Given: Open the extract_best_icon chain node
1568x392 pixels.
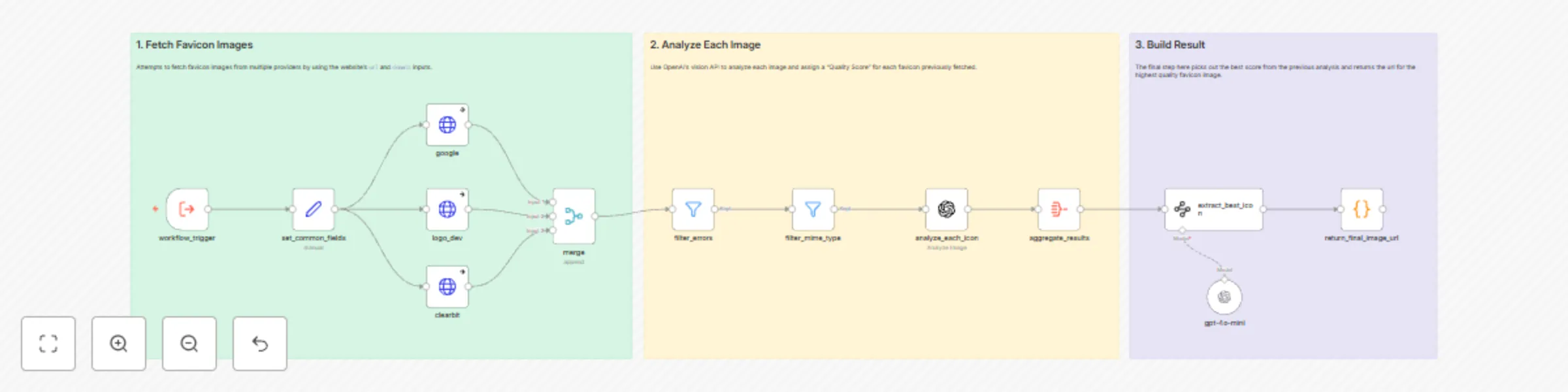Looking at the screenshot, I should point(1214,209).
